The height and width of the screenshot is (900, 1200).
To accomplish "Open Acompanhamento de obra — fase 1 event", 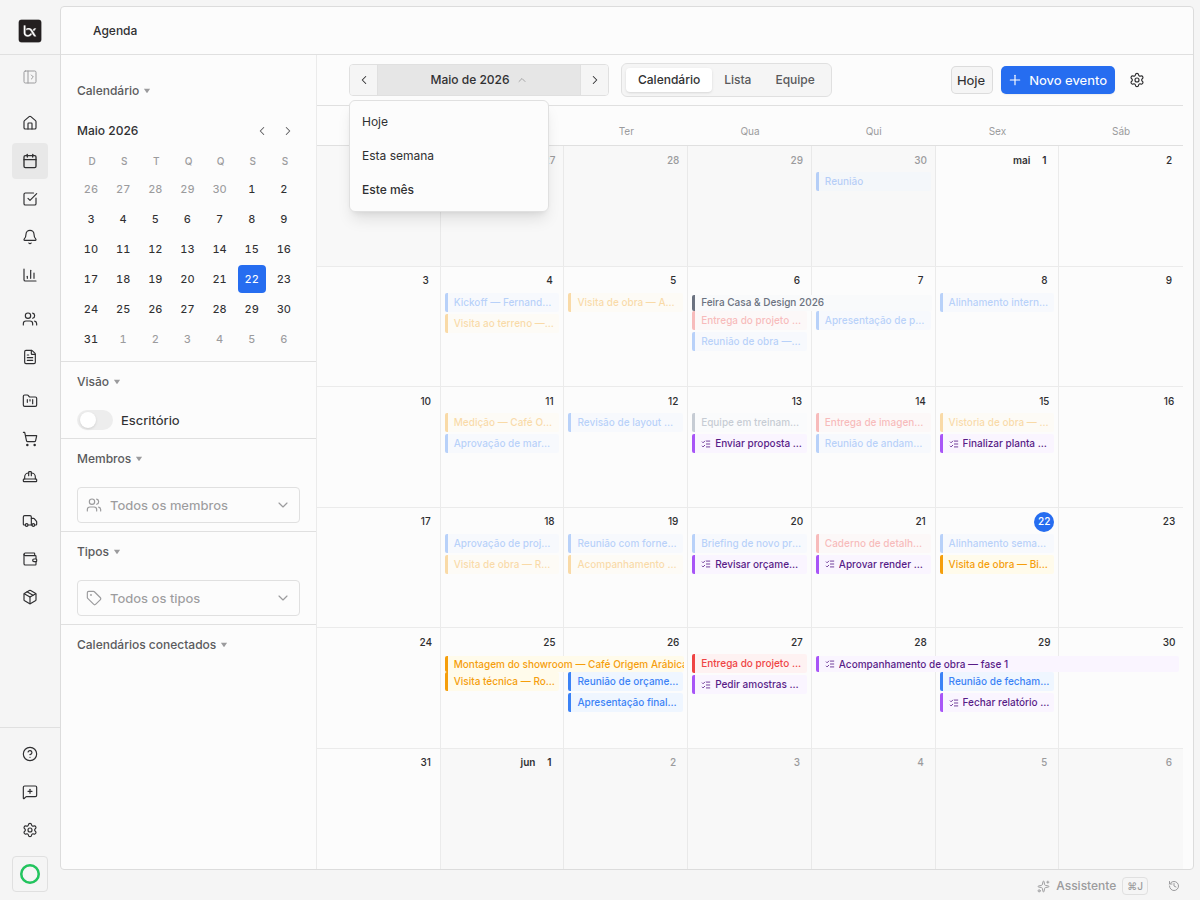I will (x=998, y=664).
